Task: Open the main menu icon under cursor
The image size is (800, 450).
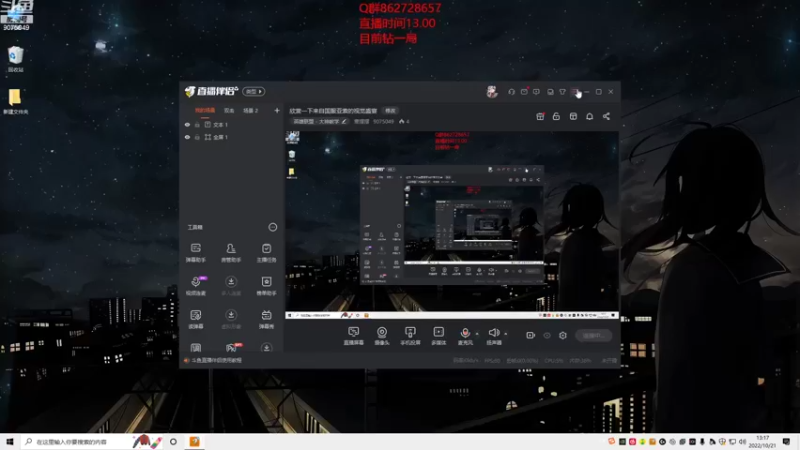Action: tap(575, 92)
